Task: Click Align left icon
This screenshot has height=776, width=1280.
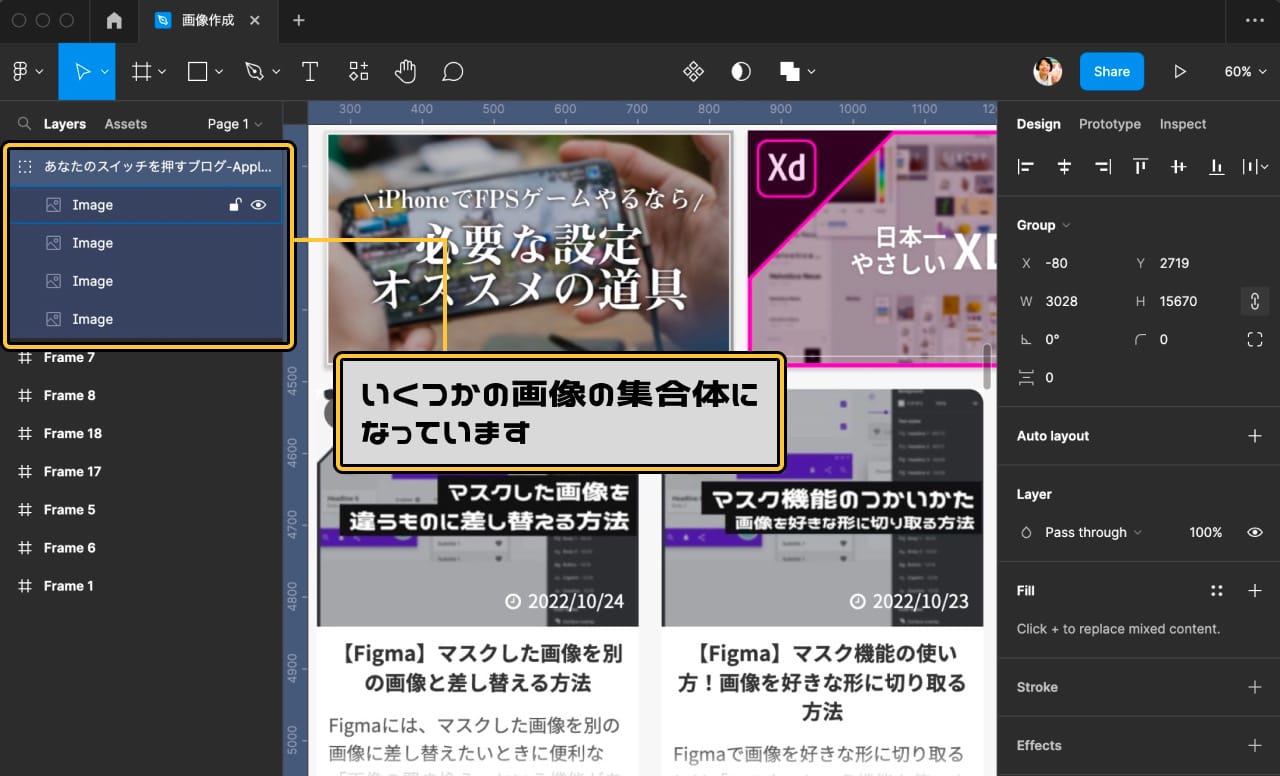Action: (x=1025, y=167)
